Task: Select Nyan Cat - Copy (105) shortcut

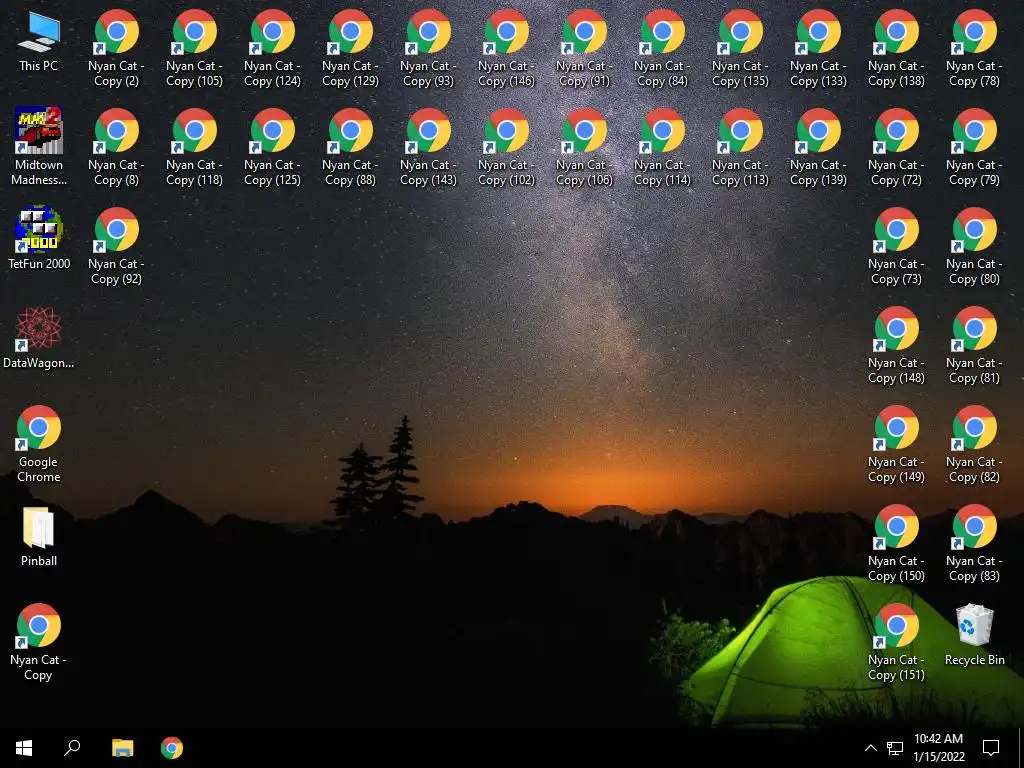Action: (195, 48)
